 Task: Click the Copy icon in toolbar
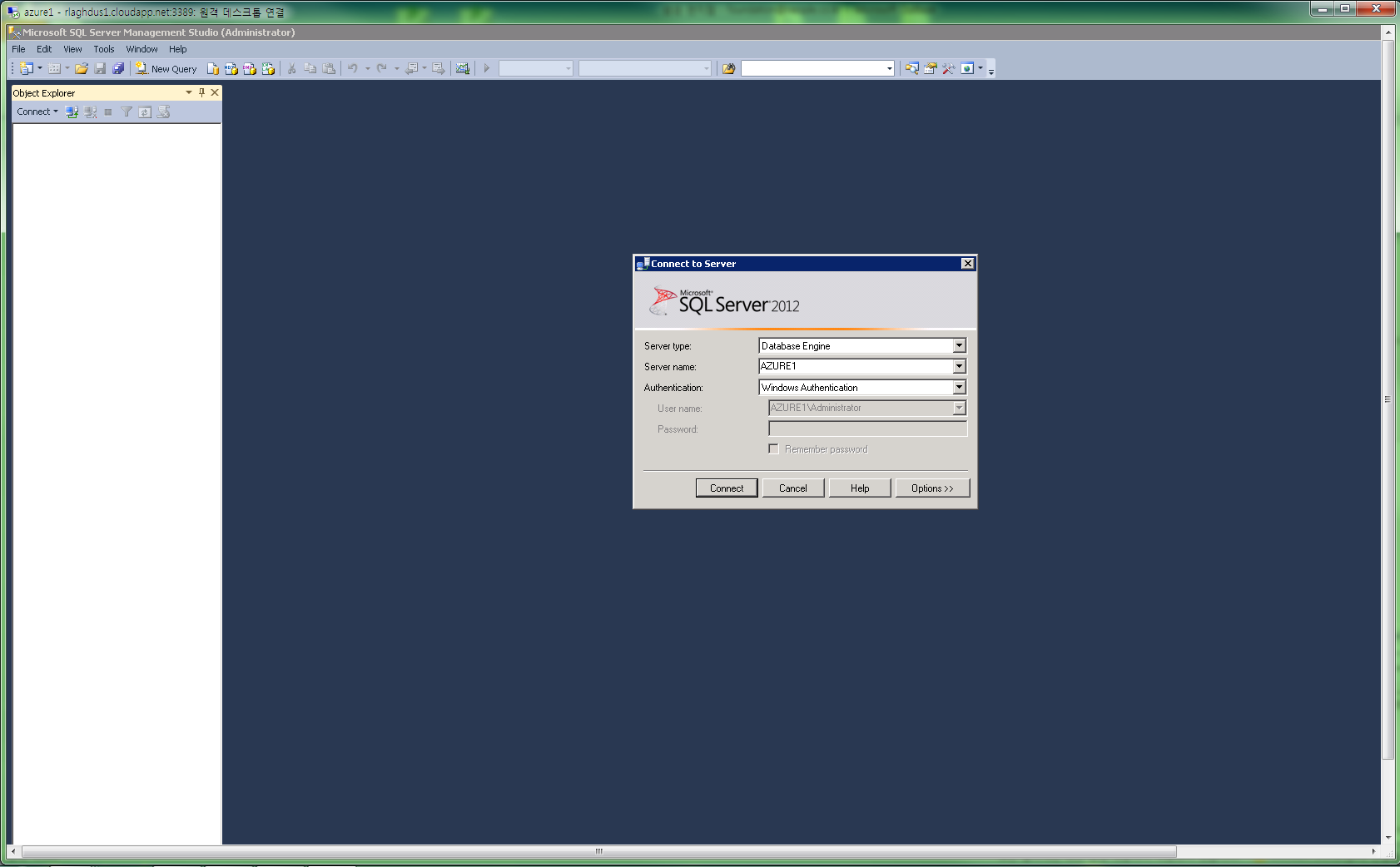pos(310,68)
